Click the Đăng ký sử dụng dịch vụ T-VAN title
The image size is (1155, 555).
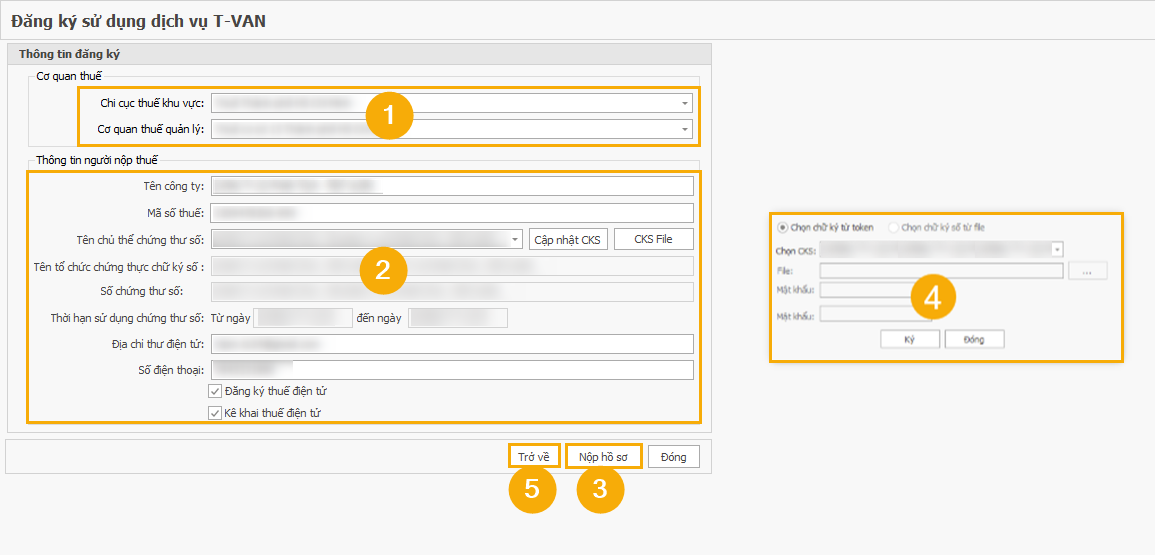138,21
